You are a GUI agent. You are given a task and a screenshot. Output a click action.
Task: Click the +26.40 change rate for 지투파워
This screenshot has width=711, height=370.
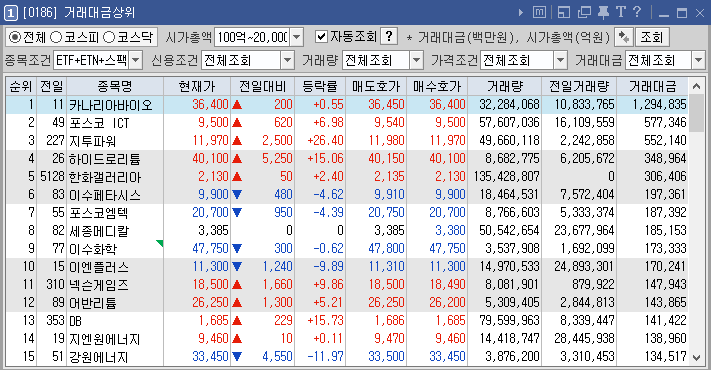(325, 141)
